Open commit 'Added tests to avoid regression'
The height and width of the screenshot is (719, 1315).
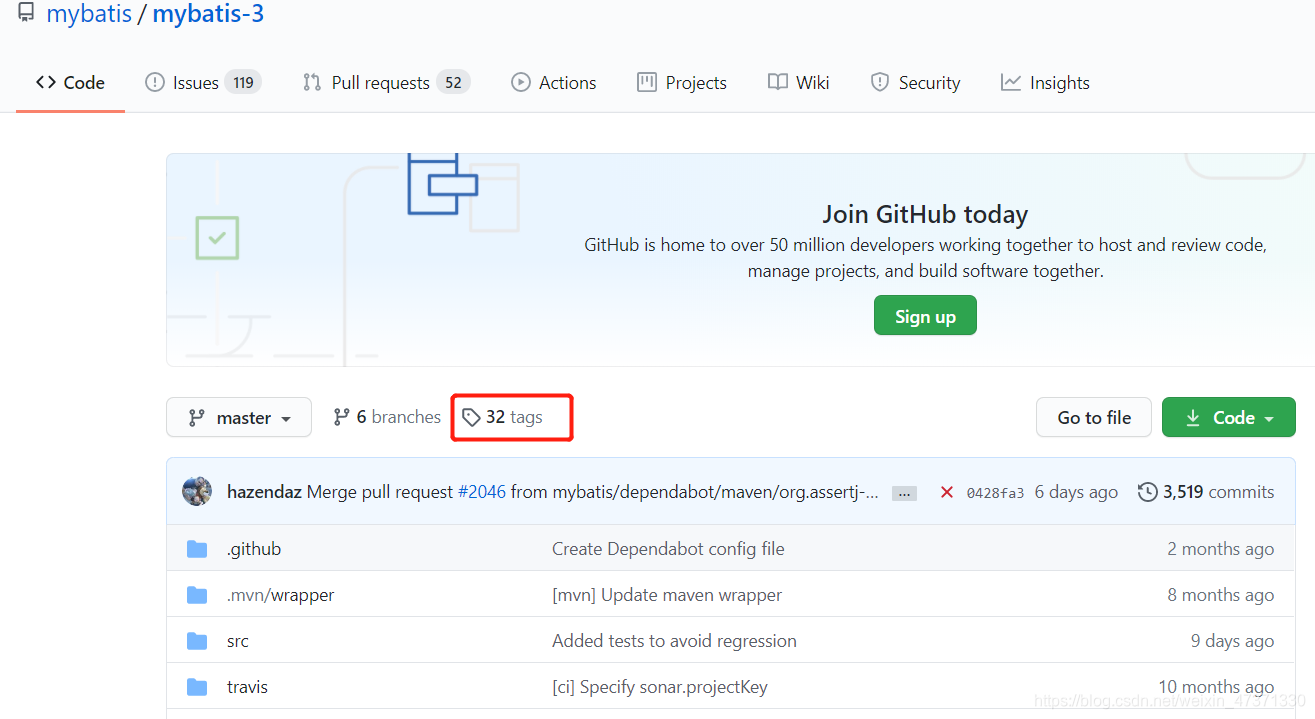pyautogui.click(x=674, y=641)
